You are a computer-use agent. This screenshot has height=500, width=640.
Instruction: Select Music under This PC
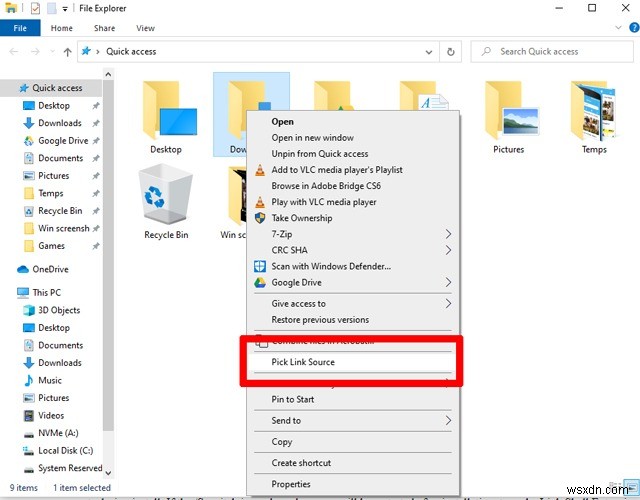tap(42, 380)
